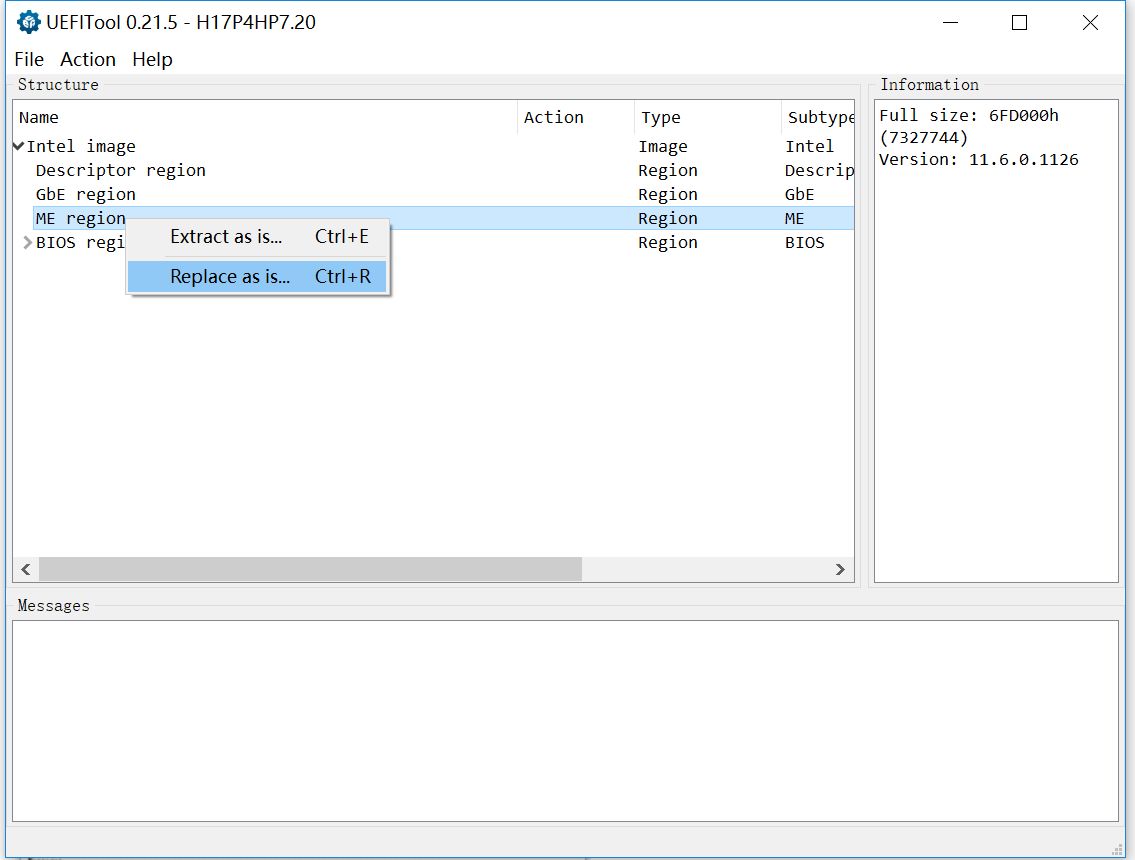Minimize the UEFITool window
The height and width of the screenshot is (860, 1135).
pos(950,22)
